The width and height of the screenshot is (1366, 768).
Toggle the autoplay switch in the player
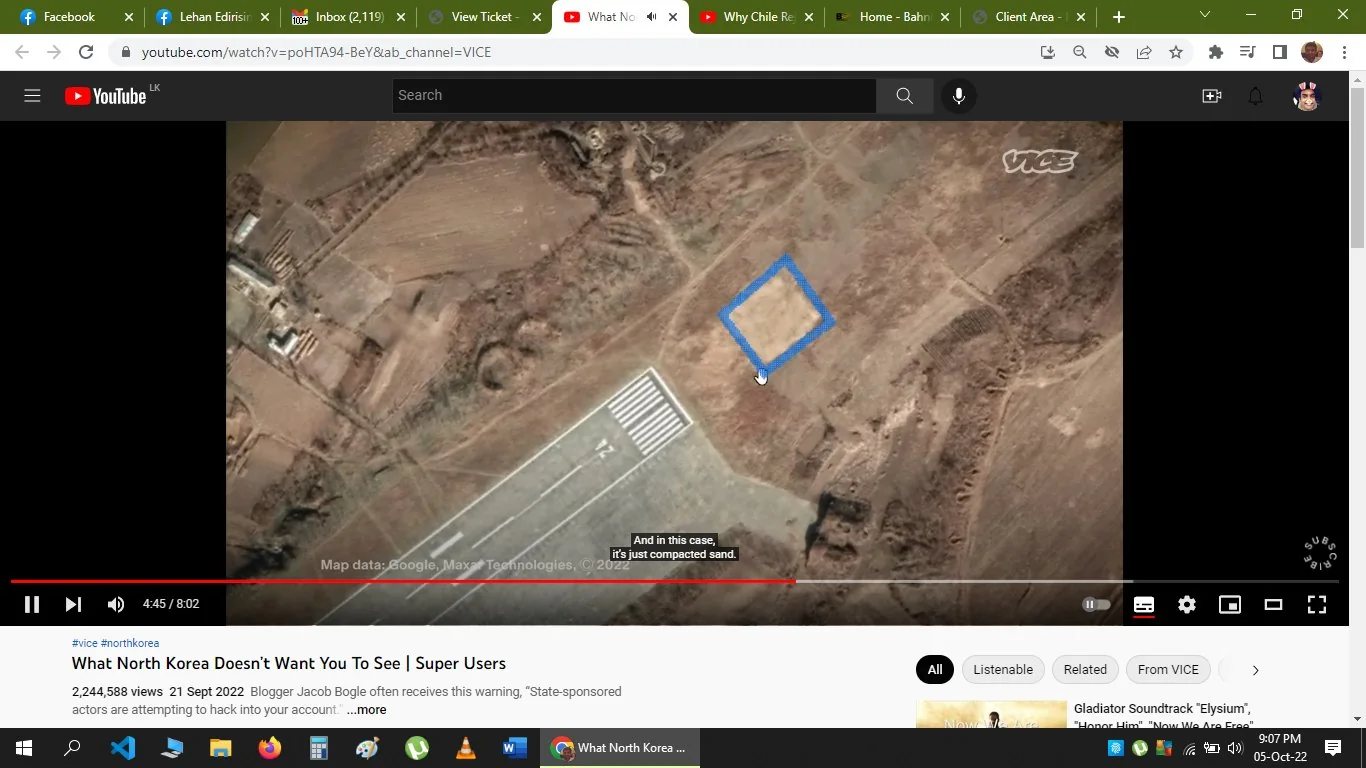pyautogui.click(x=1096, y=604)
